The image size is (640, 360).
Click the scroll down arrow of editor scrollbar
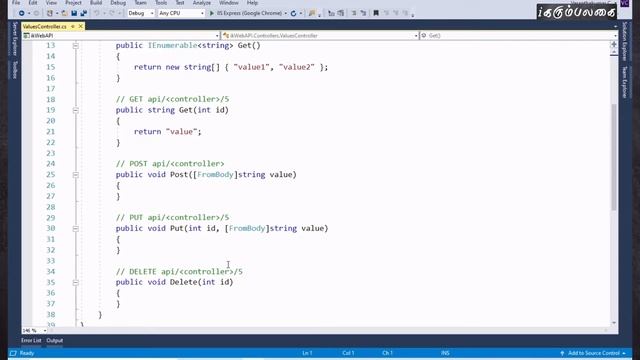(x=614, y=322)
